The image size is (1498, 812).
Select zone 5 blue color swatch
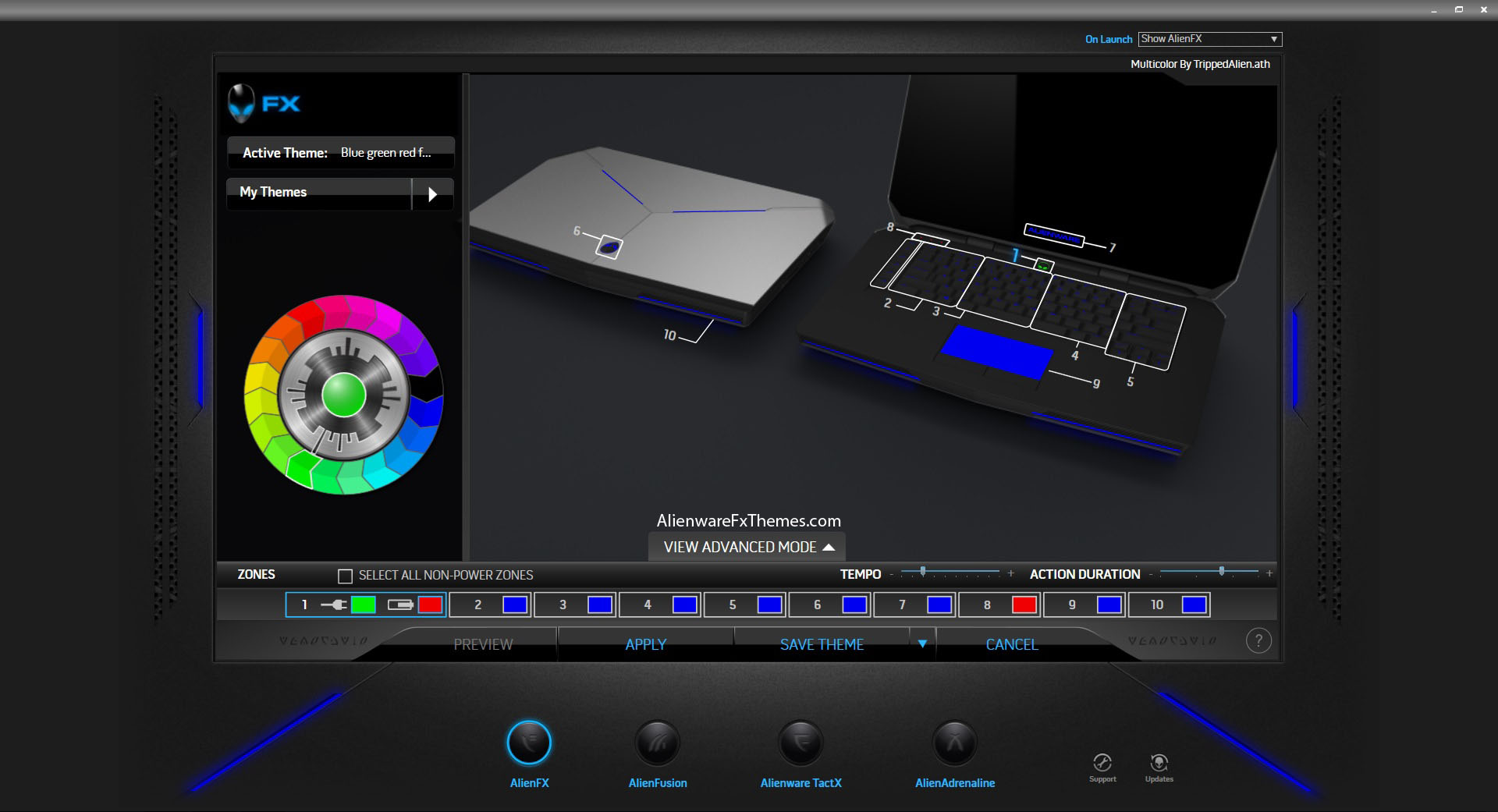coord(770,605)
